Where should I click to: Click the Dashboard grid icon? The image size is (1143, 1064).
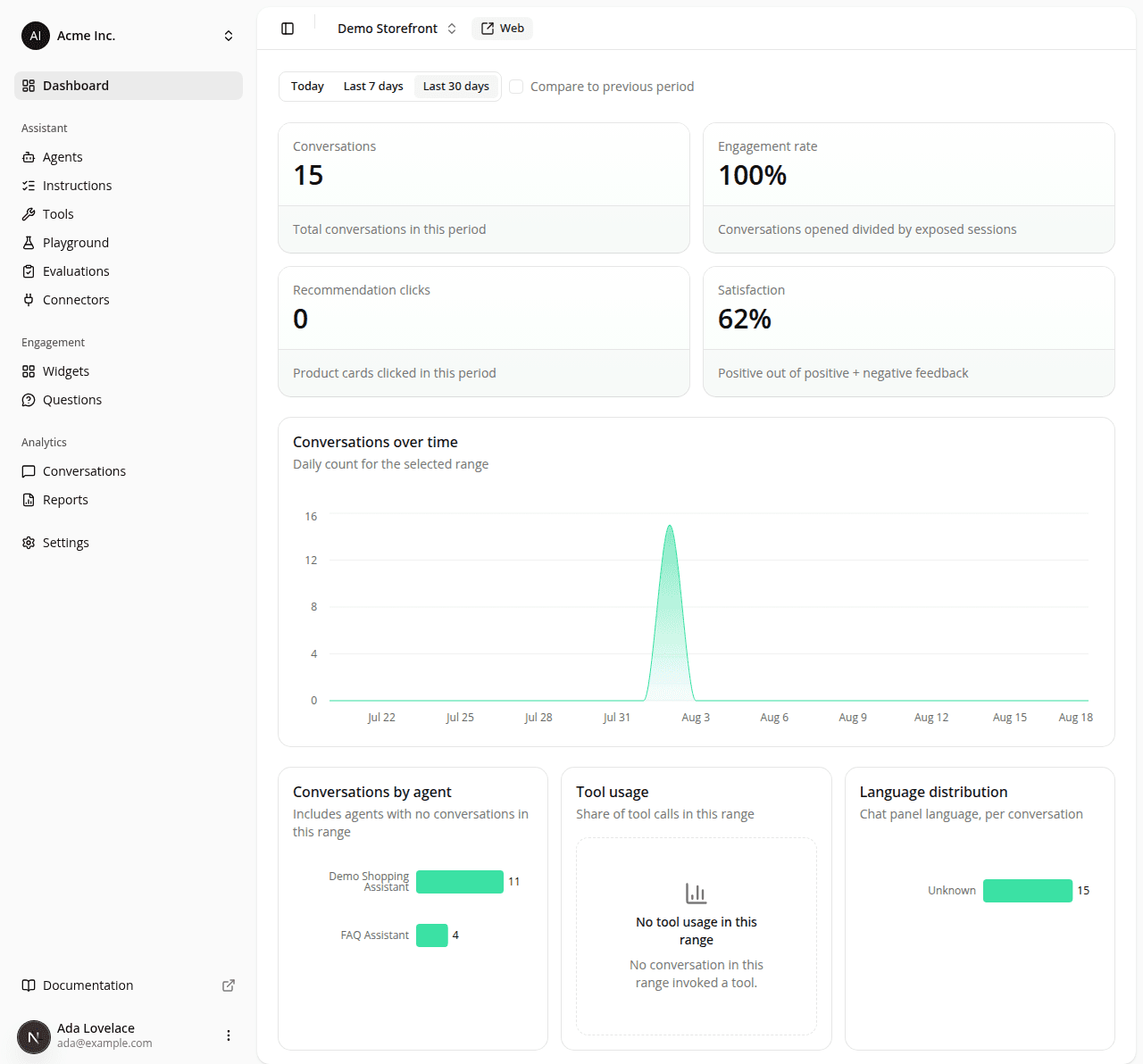point(29,86)
